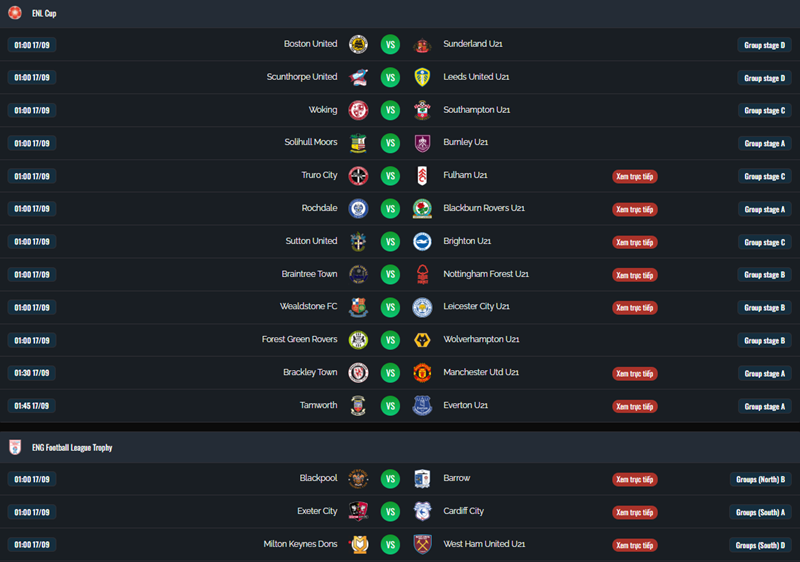The image size is (800, 562).
Task: Click the Leeds United U21 crest
Action: point(422,77)
